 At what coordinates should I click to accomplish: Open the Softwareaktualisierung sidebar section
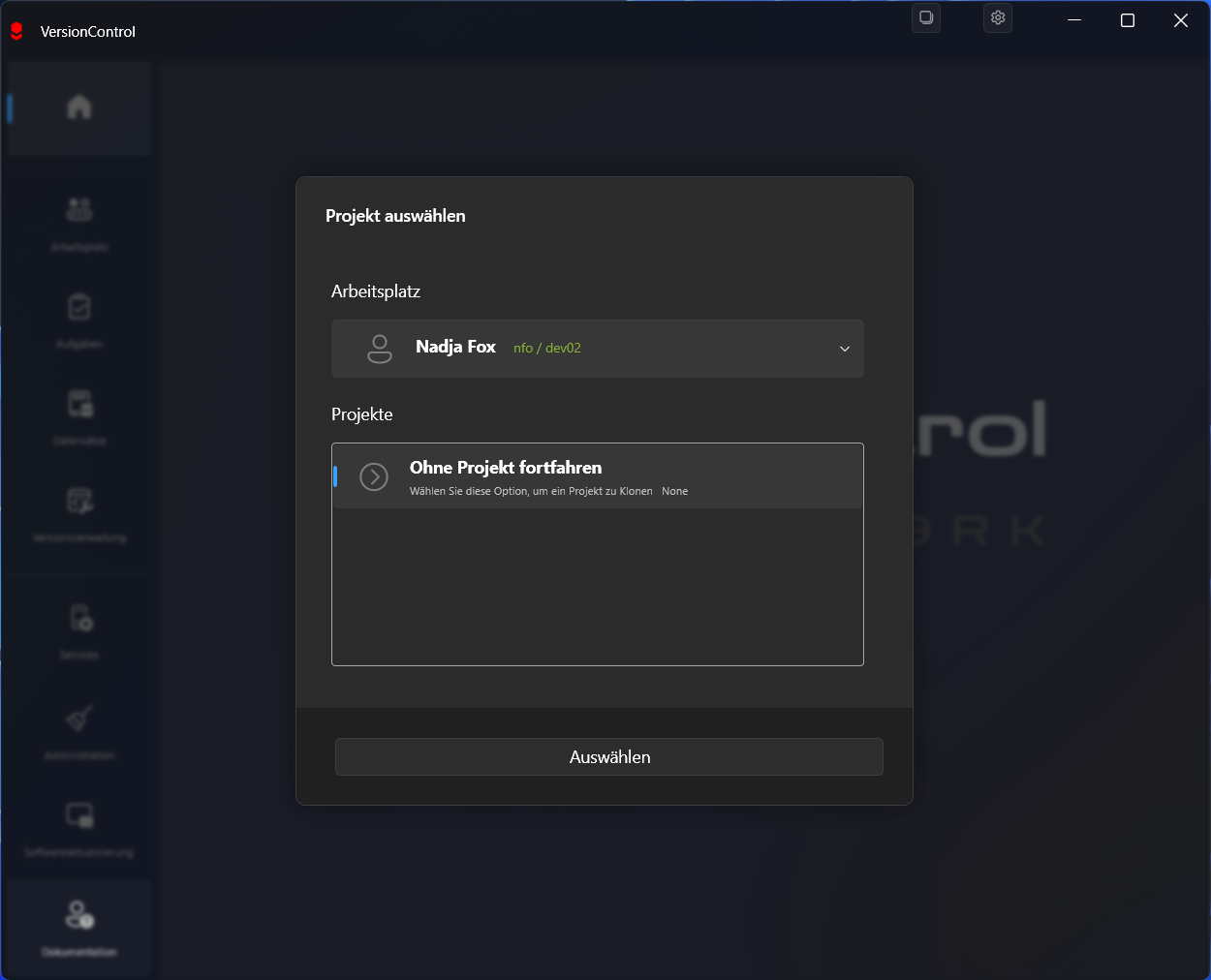pos(79,825)
